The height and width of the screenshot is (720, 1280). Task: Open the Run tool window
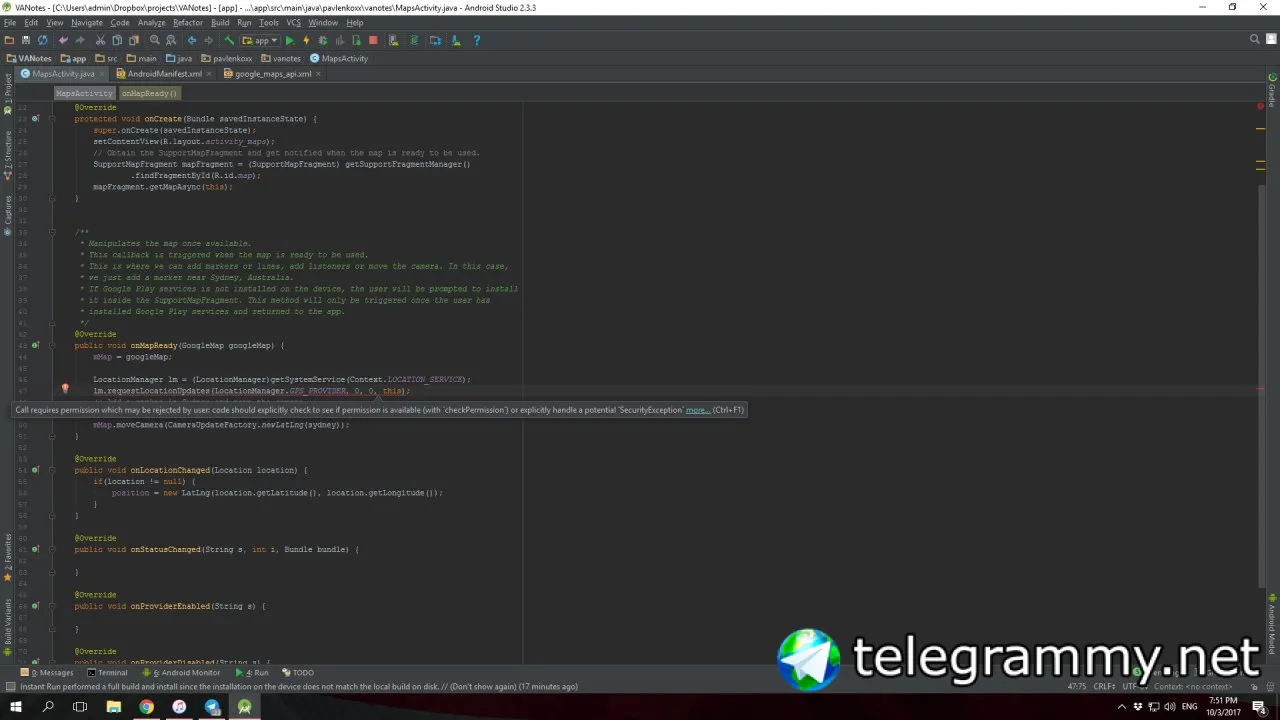coord(252,673)
